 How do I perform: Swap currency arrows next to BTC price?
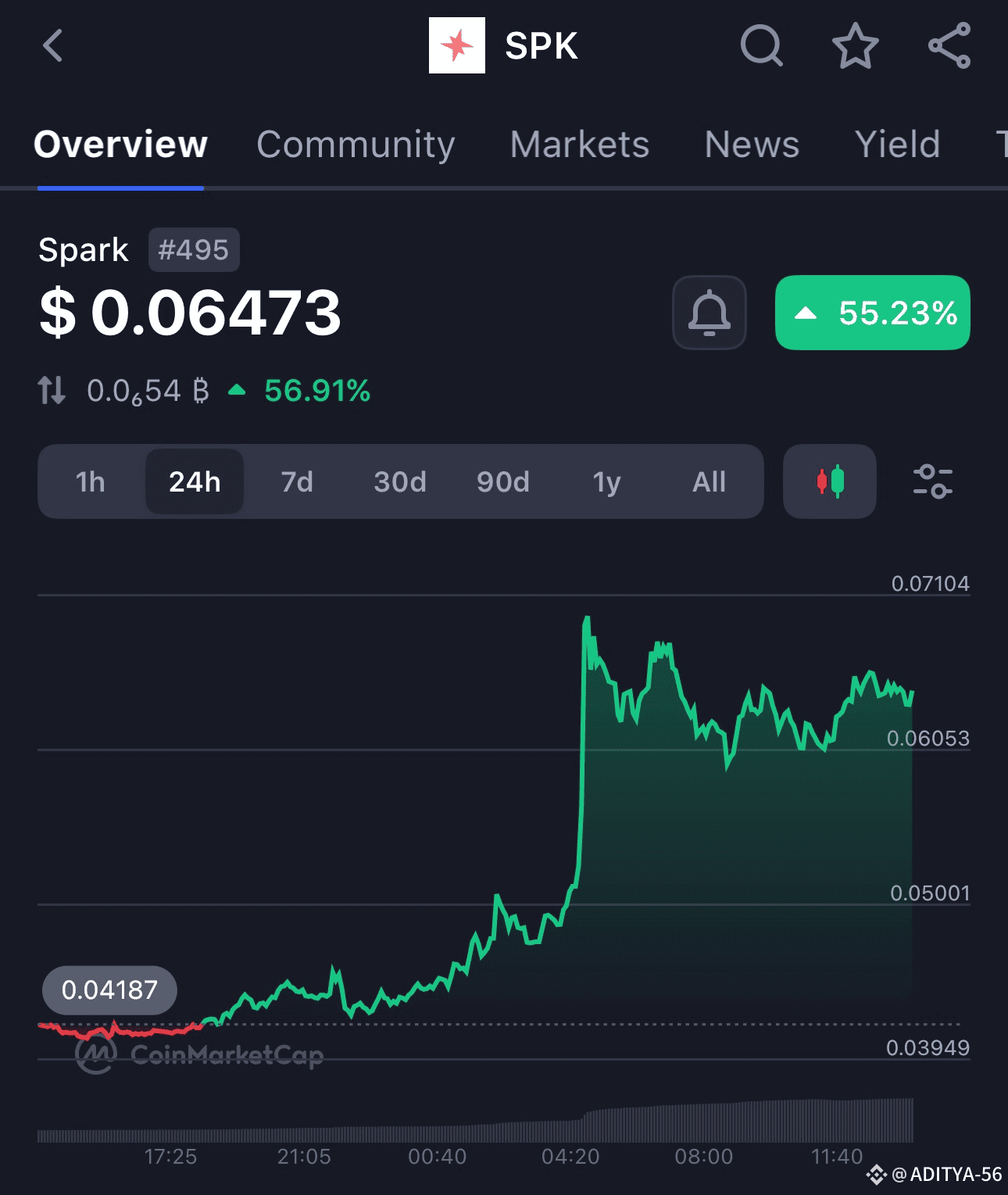click(x=52, y=390)
